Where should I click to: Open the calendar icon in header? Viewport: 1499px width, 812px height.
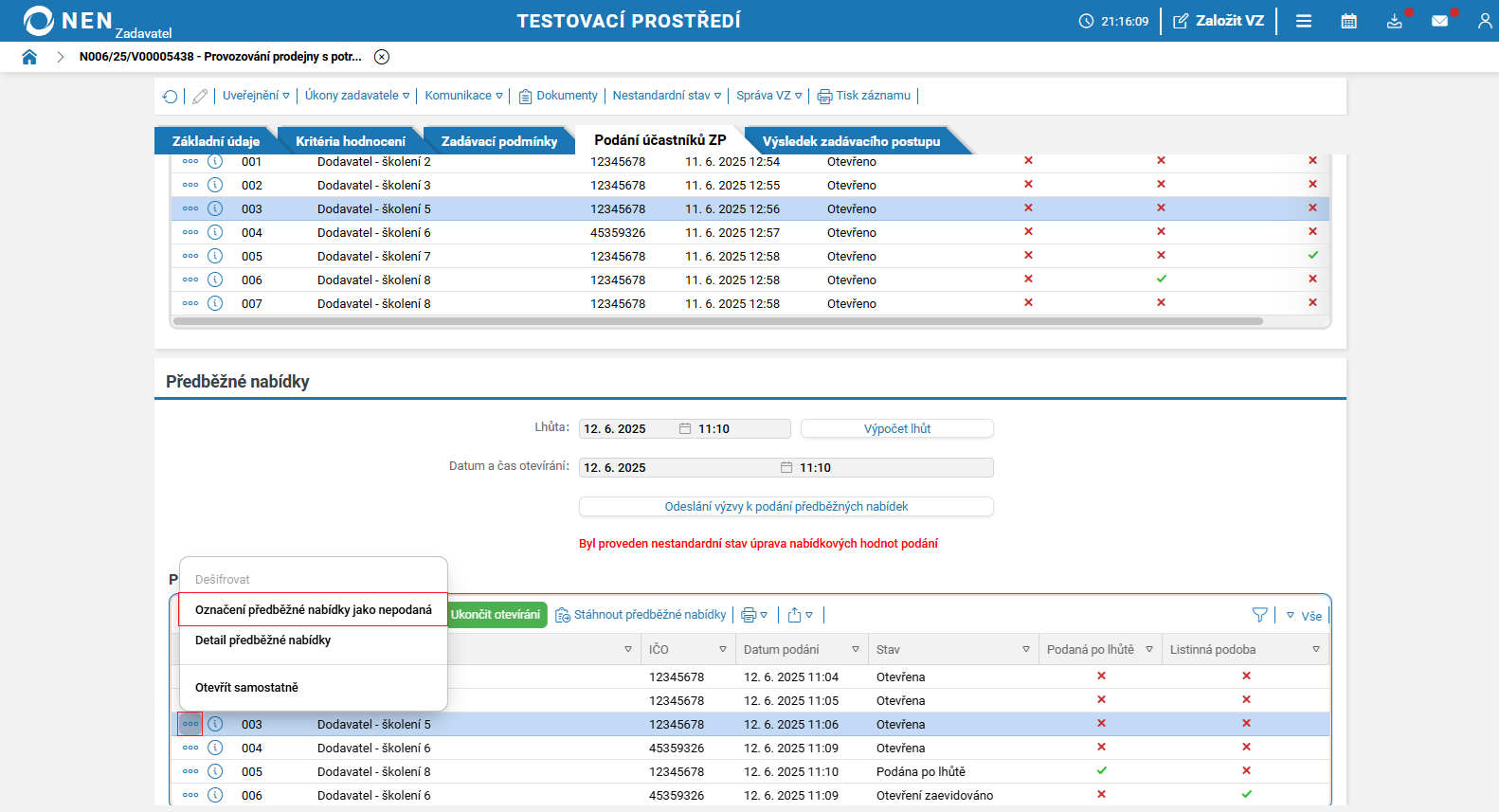click(1349, 21)
